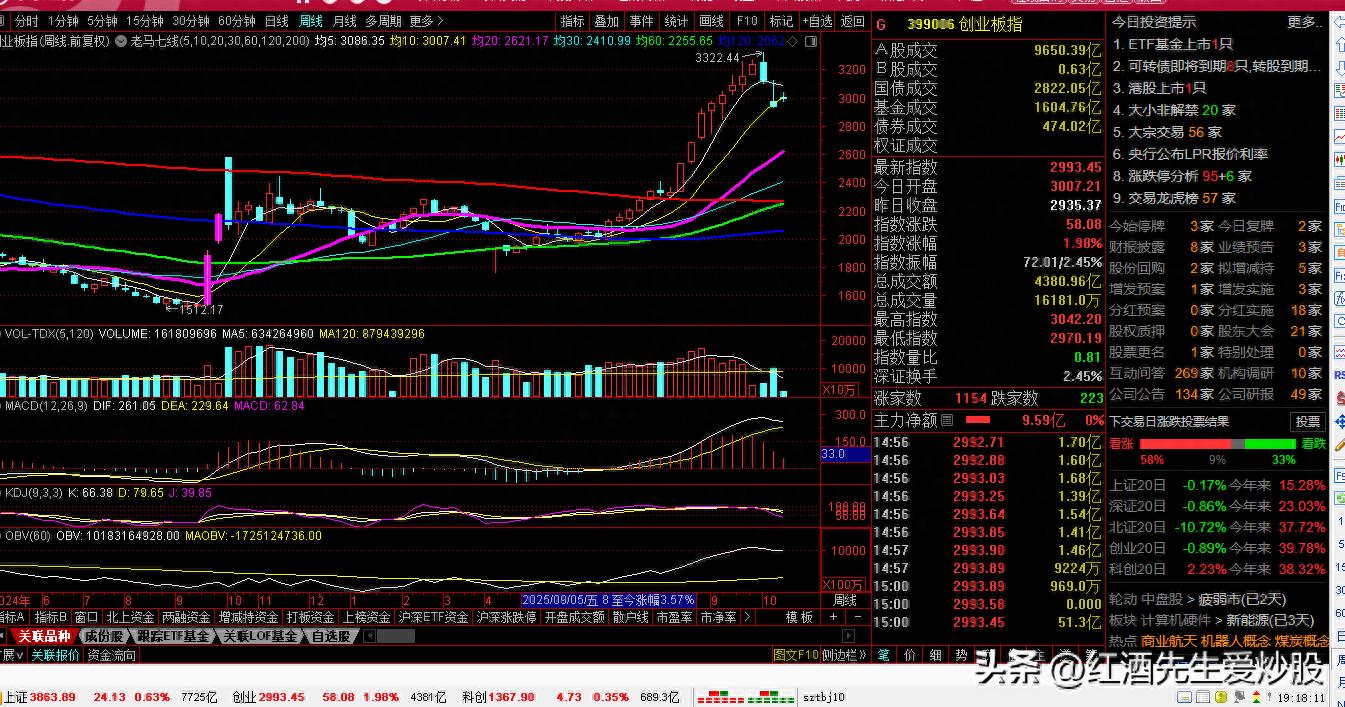Switch to 关联LOF基金 tab
Image resolution: width=1345 pixels, height=707 pixels.
click(x=260, y=636)
